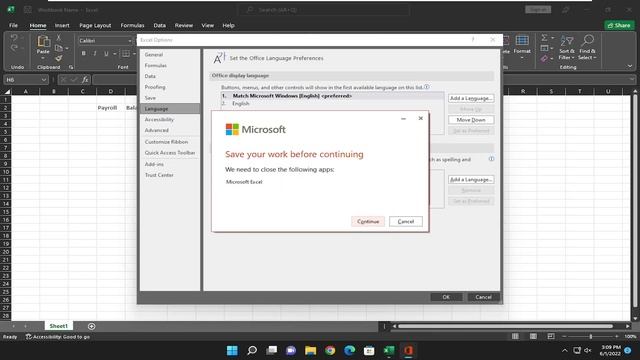Switch to the Review ribbon tab
Image resolution: width=640 pixels, height=360 pixels.
coord(184,25)
